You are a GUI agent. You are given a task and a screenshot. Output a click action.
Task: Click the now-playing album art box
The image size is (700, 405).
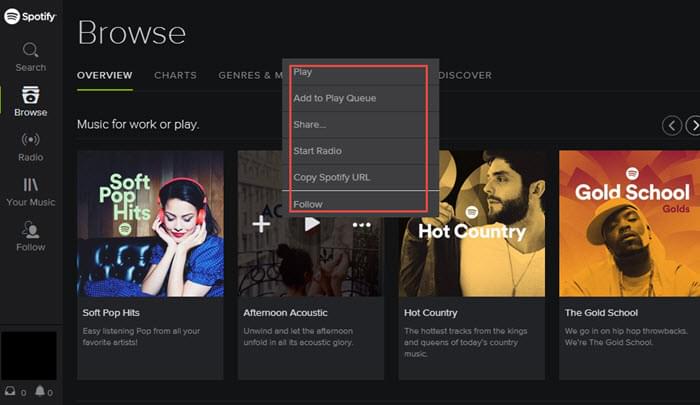(29, 355)
